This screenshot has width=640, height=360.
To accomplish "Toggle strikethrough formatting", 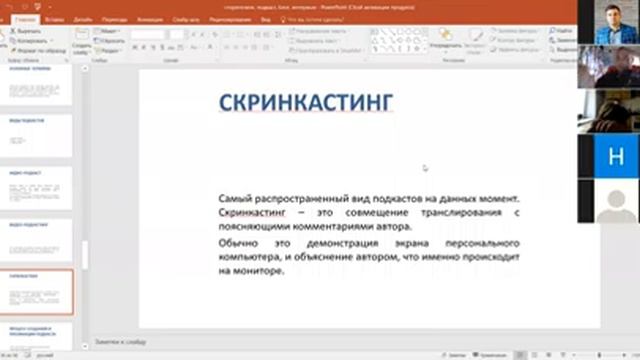I will (171, 48).
